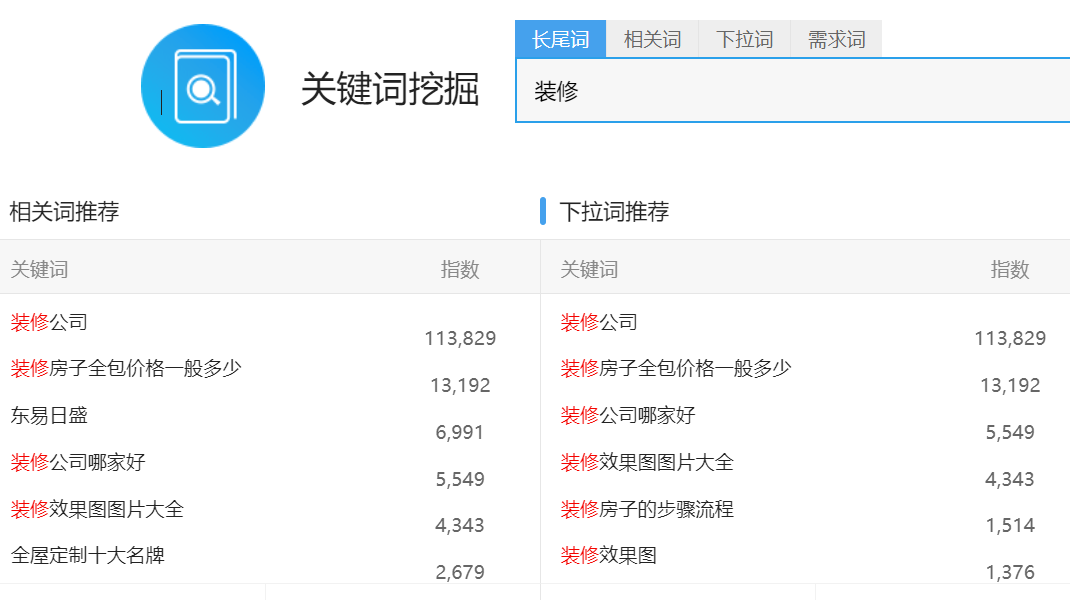Image resolution: width=1070 pixels, height=600 pixels.
Task: Open 装修公司哪家好 in the dropdown-words list
Action: coord(628,416)
